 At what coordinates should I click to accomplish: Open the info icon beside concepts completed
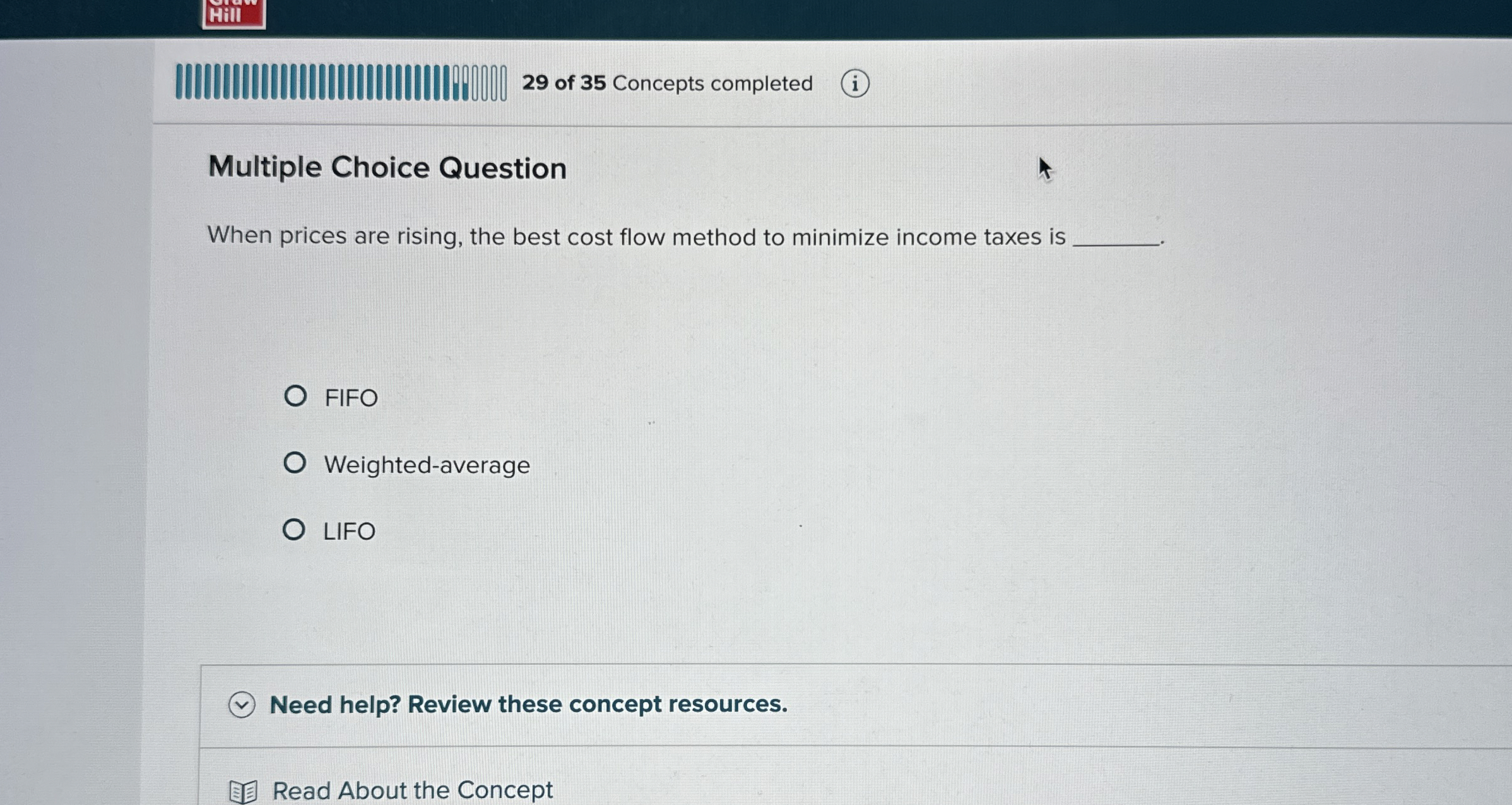[856, 83]
